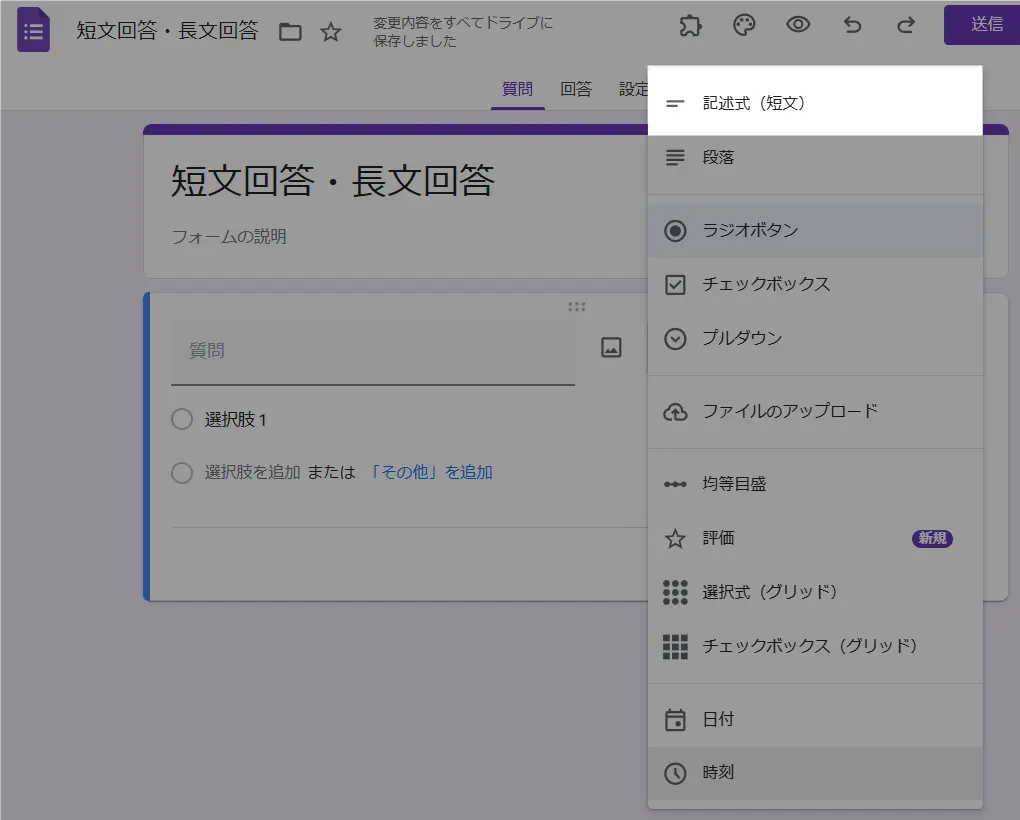
Task: Choose ラジオボタン from the list
Action: (x=815, y=230)
